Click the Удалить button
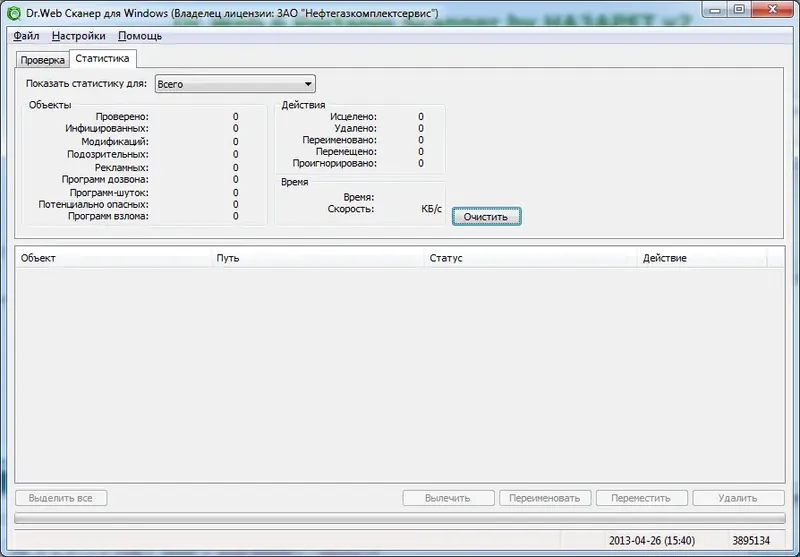This screenshot has width=800, height=557. point(738,498)
